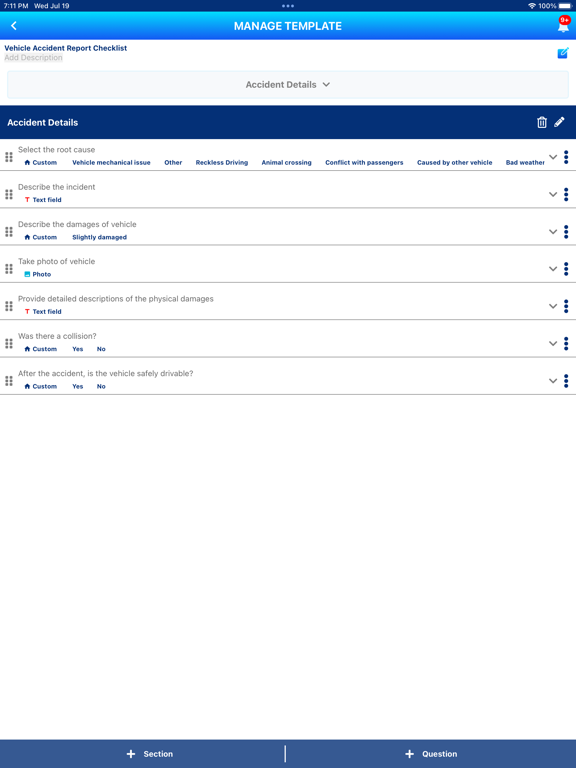Viewport: 576px width, 768px height.
Task: Tap the 7:11 PM clock in the status bar
Action: coord(16,6)
